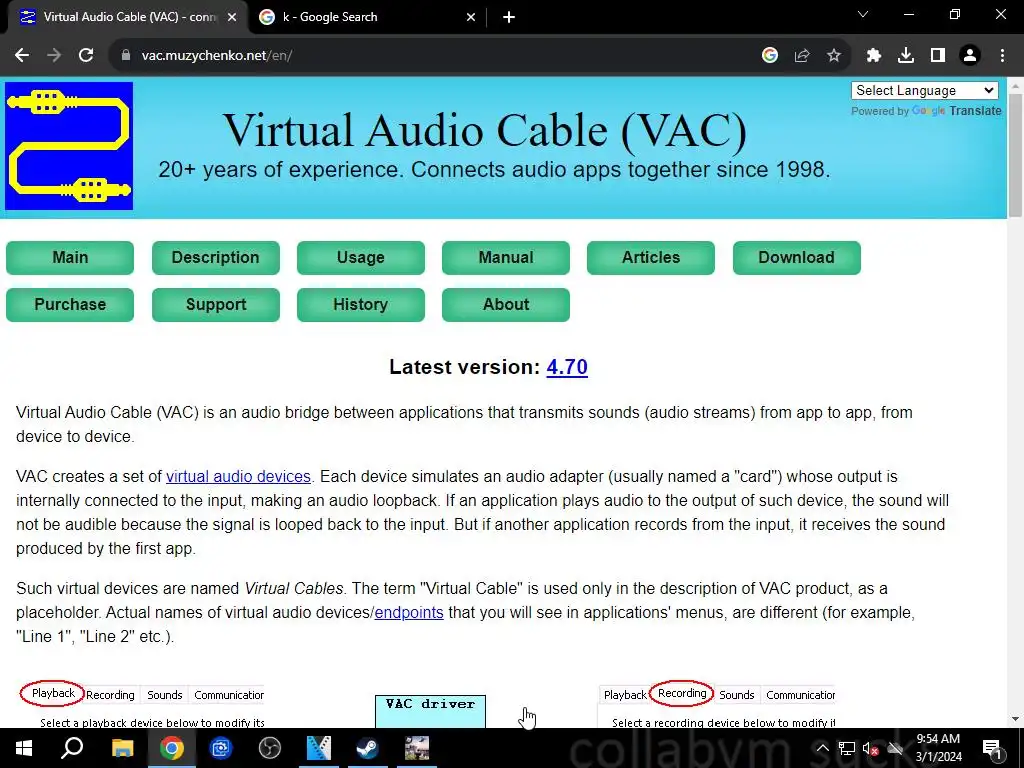Open the Chrome profile avatar
1024x768 pixels.
[x=970, y=56]
